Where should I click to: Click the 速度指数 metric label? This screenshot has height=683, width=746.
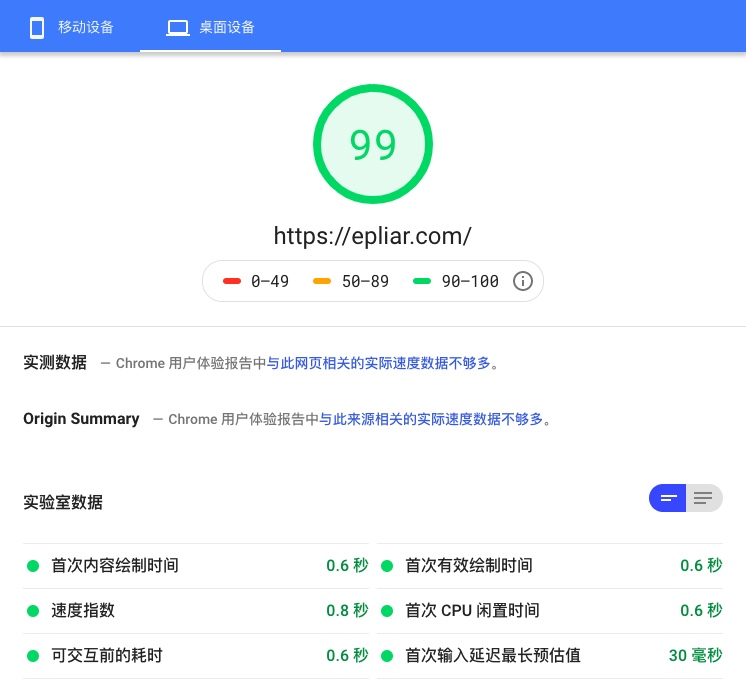(x=83, y=610)
